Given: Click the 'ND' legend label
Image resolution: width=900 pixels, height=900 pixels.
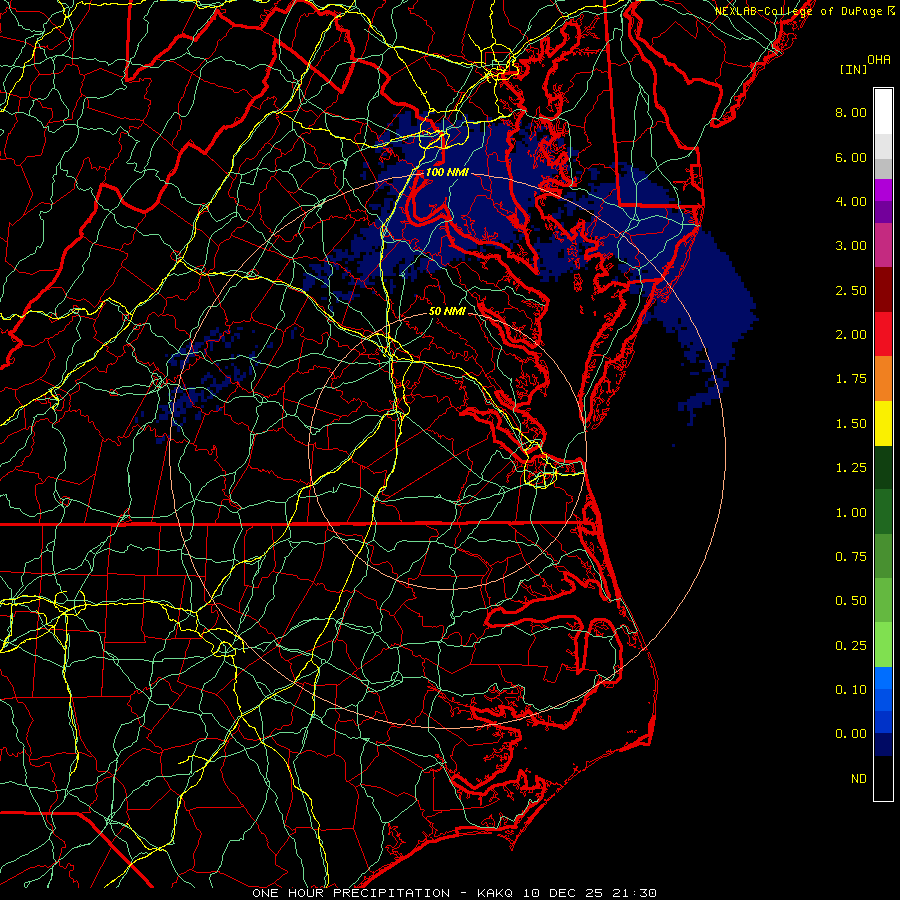Looking at the screenshot, I should click(x=859, y=779).
